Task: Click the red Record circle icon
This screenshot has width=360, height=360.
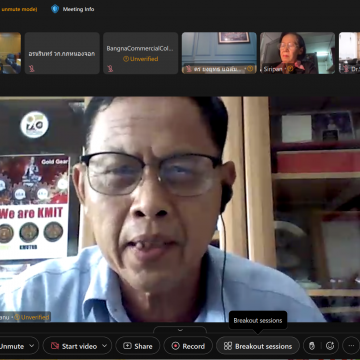Action: click(176, 346)
